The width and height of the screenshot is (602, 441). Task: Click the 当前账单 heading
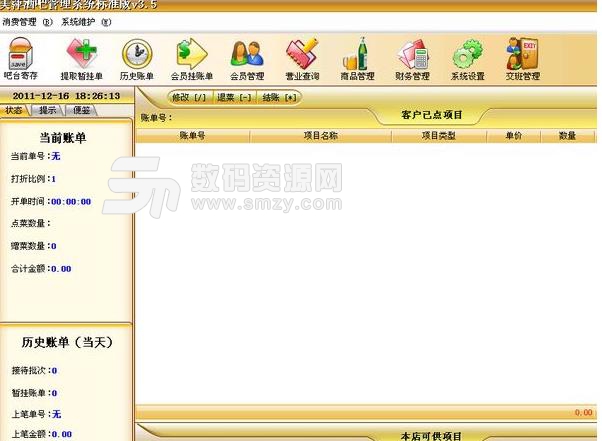tap(63, 138)
